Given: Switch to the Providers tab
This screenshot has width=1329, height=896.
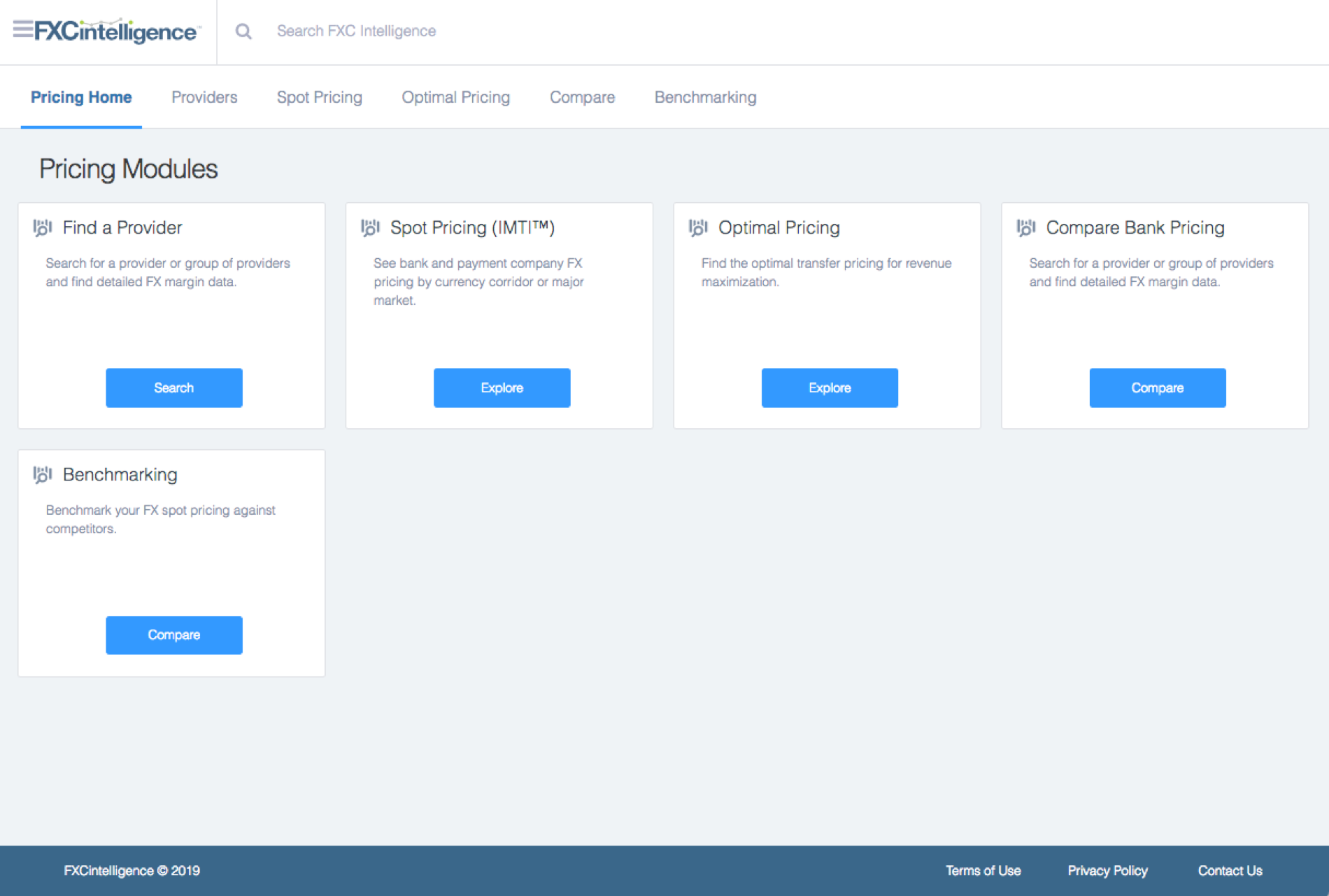Looking at the screenshot, I should tap(204, 97).
